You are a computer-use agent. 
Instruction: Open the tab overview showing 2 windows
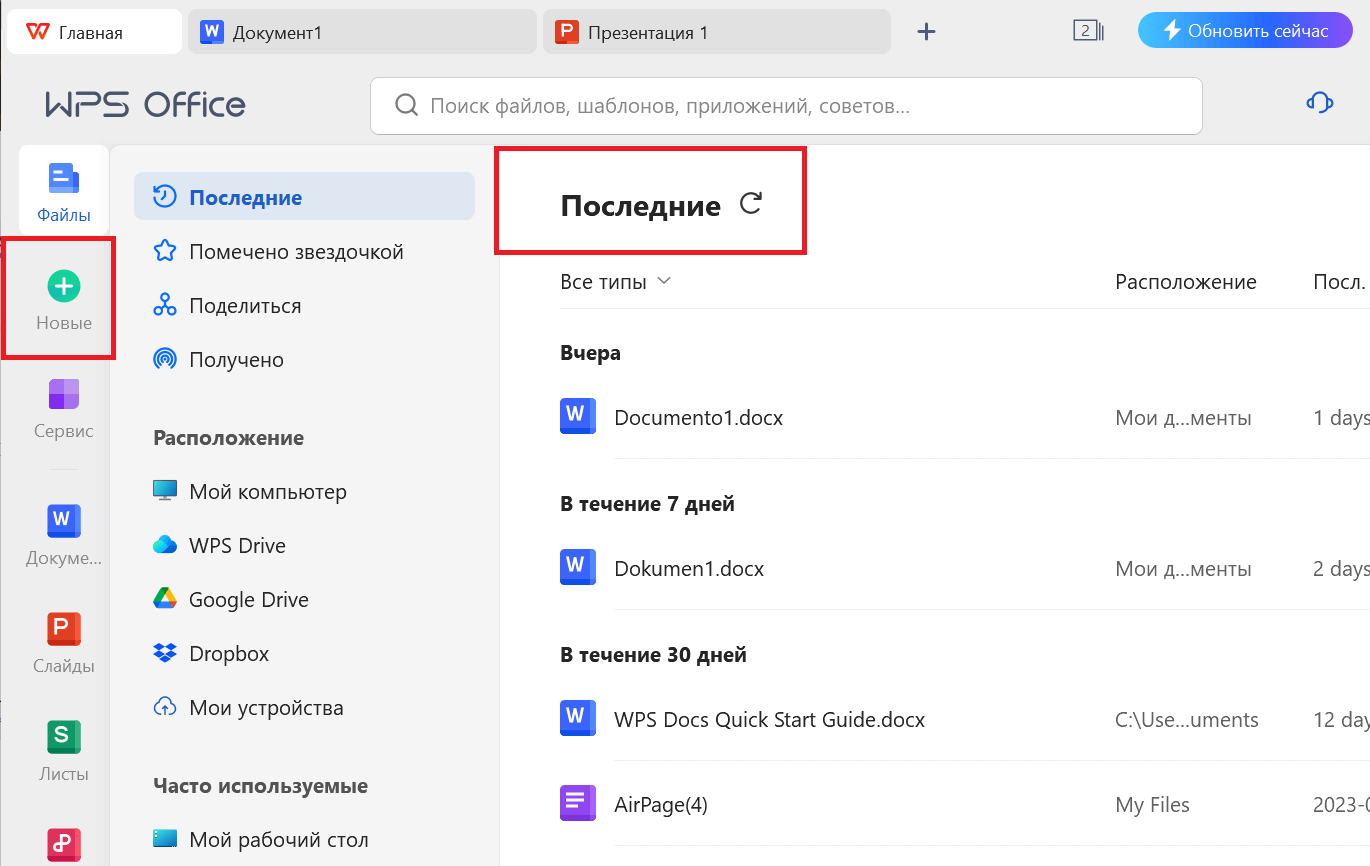click(1089, 31)
